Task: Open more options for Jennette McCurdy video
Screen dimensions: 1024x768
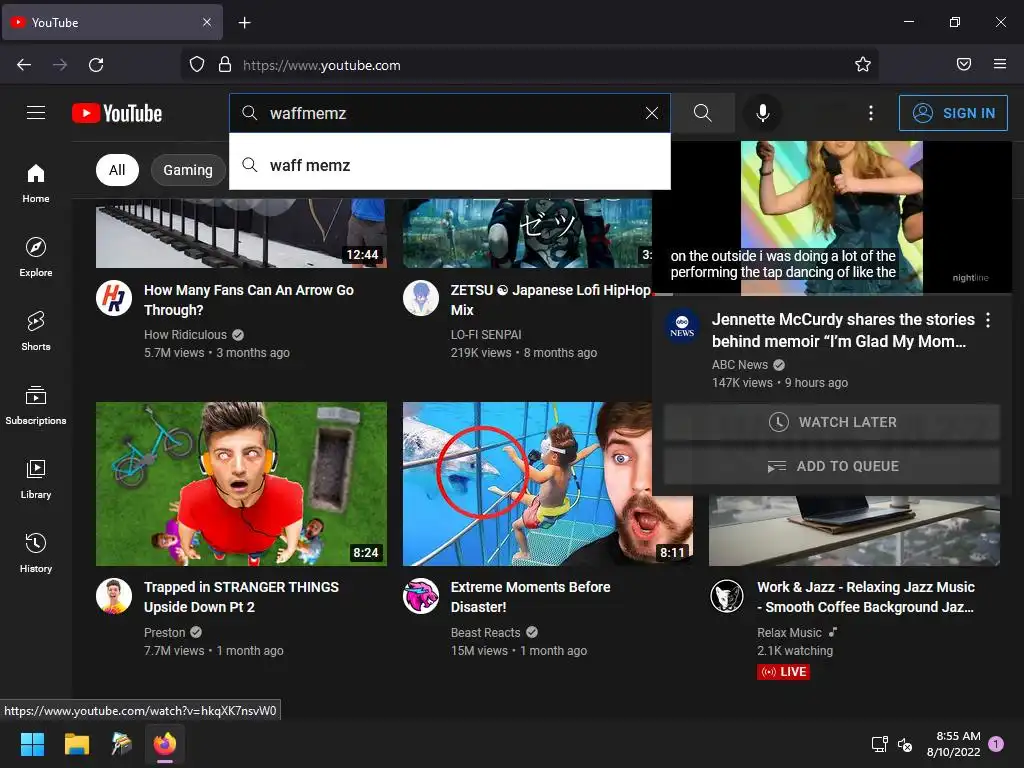Action: click(x=987, y=320)
